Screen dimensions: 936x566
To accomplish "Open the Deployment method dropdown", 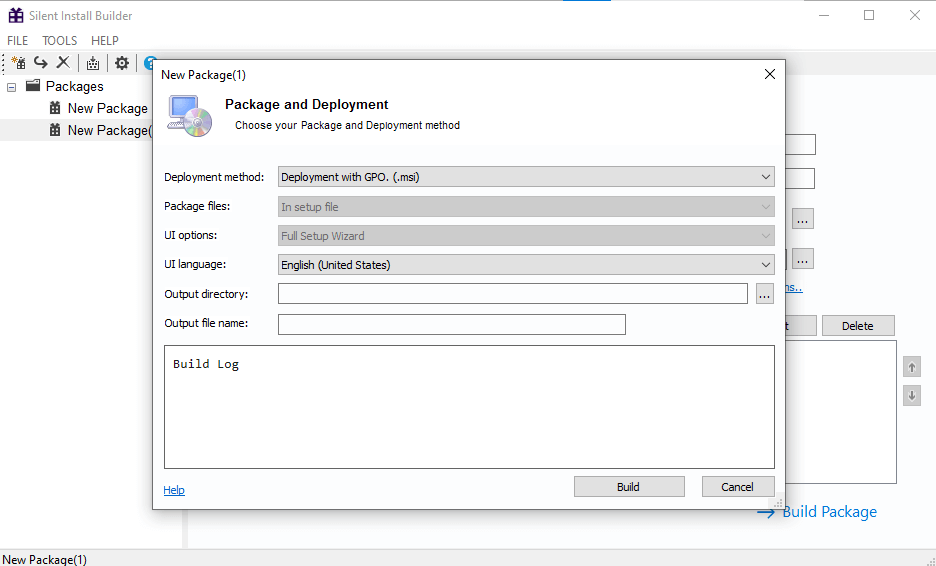I will pyautogui.click(x=526, y=177).
